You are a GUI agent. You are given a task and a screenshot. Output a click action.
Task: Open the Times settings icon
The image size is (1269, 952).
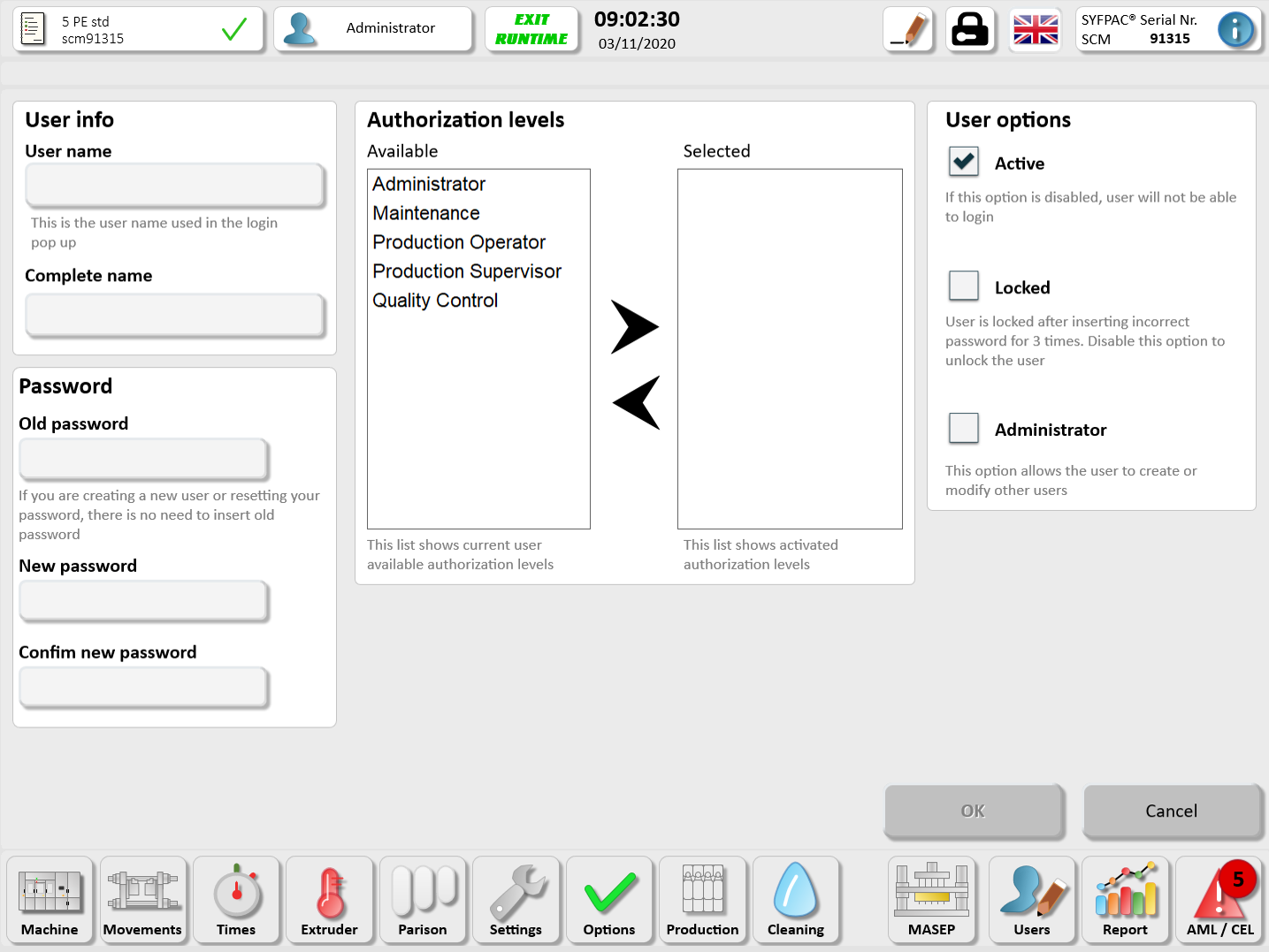[x=237, y=899]
